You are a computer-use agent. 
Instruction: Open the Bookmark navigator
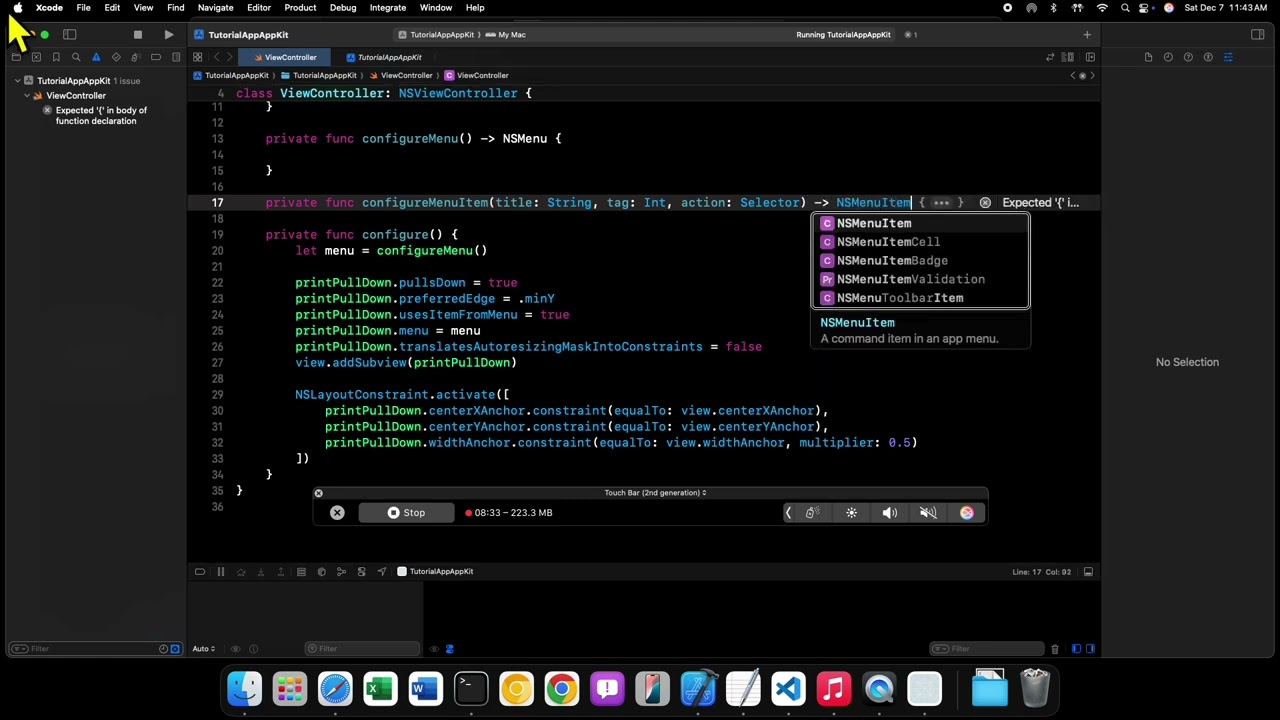[56, 57]
